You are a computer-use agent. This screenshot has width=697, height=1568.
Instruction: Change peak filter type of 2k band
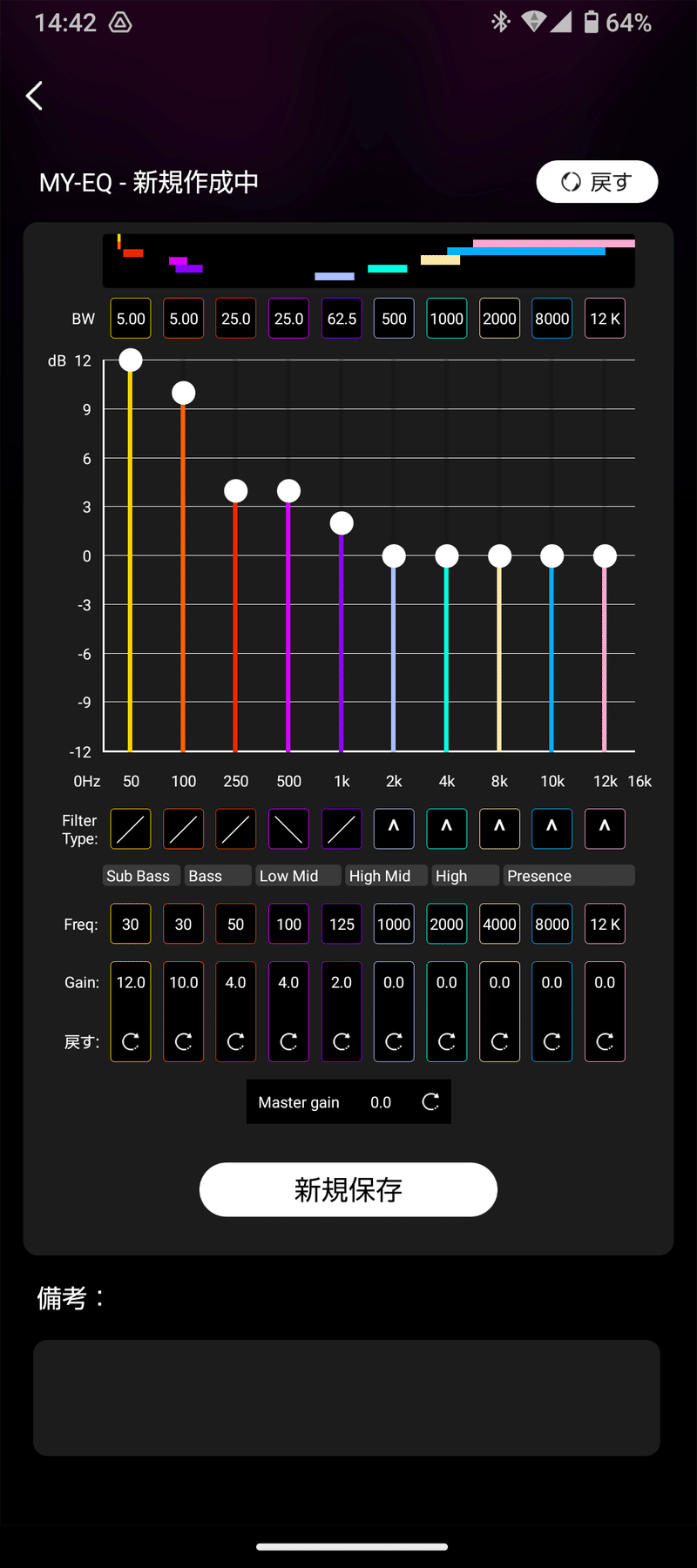tap(394, 829)
